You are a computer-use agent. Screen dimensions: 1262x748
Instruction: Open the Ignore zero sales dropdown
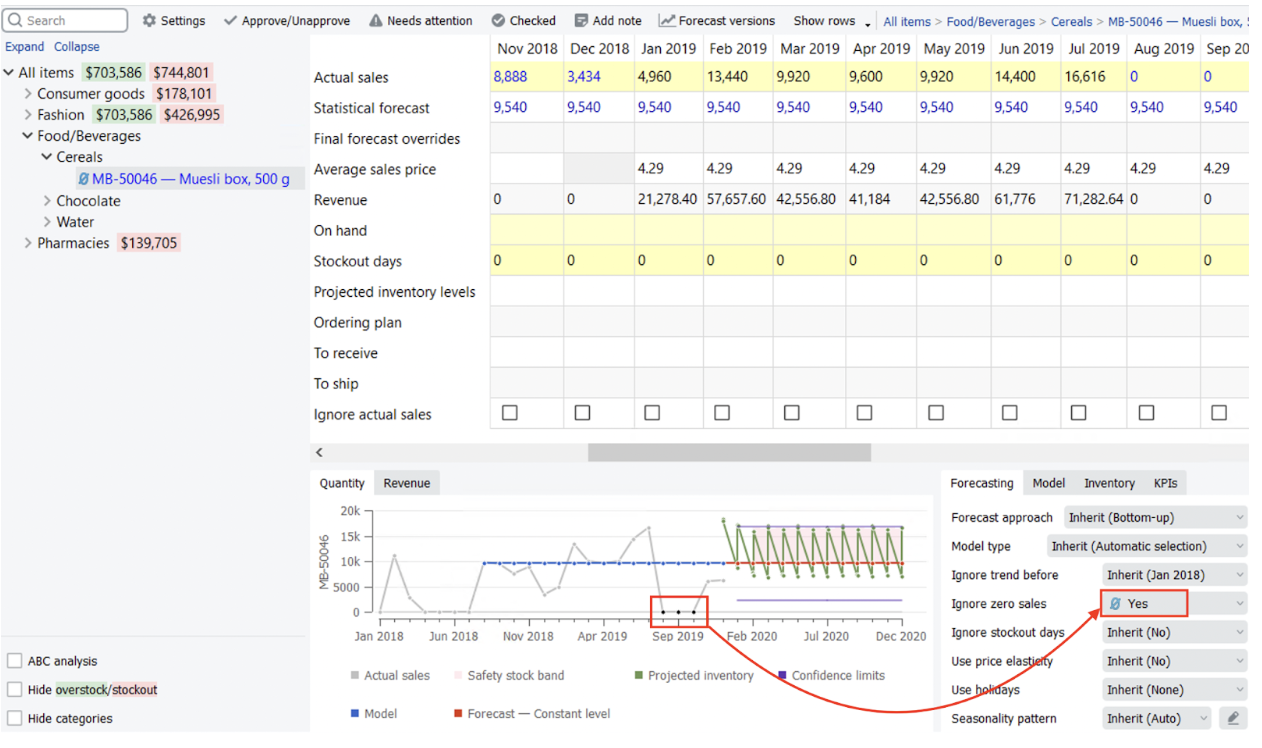pyautogui.click(x=1175, y=604)
